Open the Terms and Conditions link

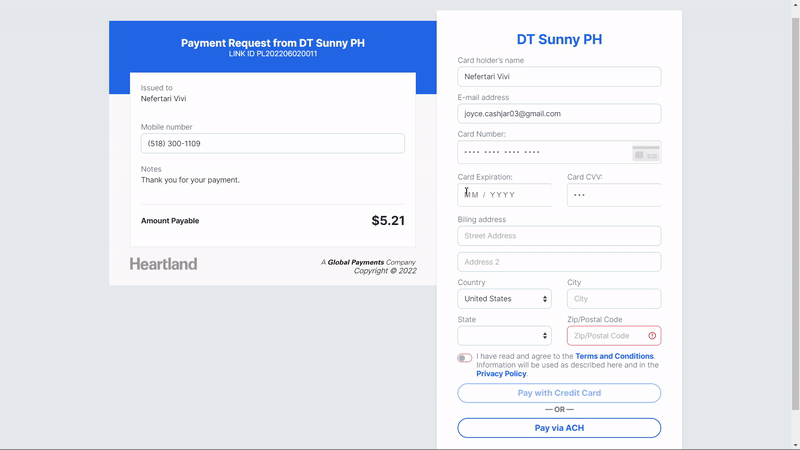pos(614,356)
